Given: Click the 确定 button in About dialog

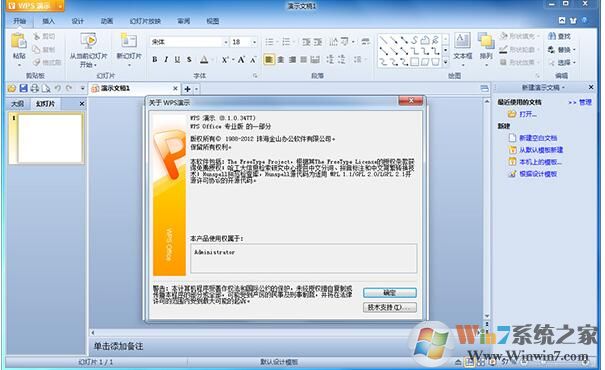Looking at the screenshot, I should [390, 293].
